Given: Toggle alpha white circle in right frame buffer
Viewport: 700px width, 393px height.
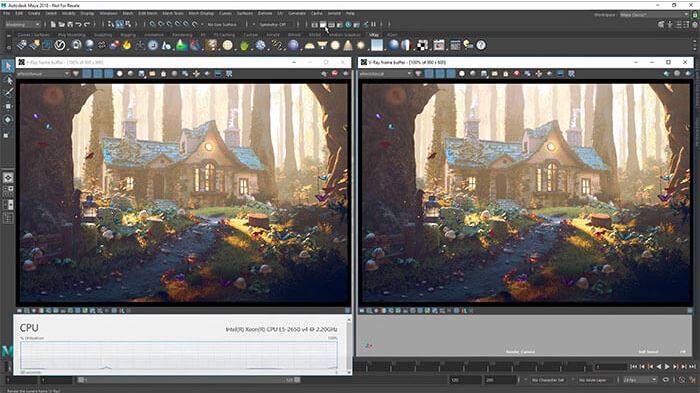Looking at the screenshot, I should [x=462, y=74].
